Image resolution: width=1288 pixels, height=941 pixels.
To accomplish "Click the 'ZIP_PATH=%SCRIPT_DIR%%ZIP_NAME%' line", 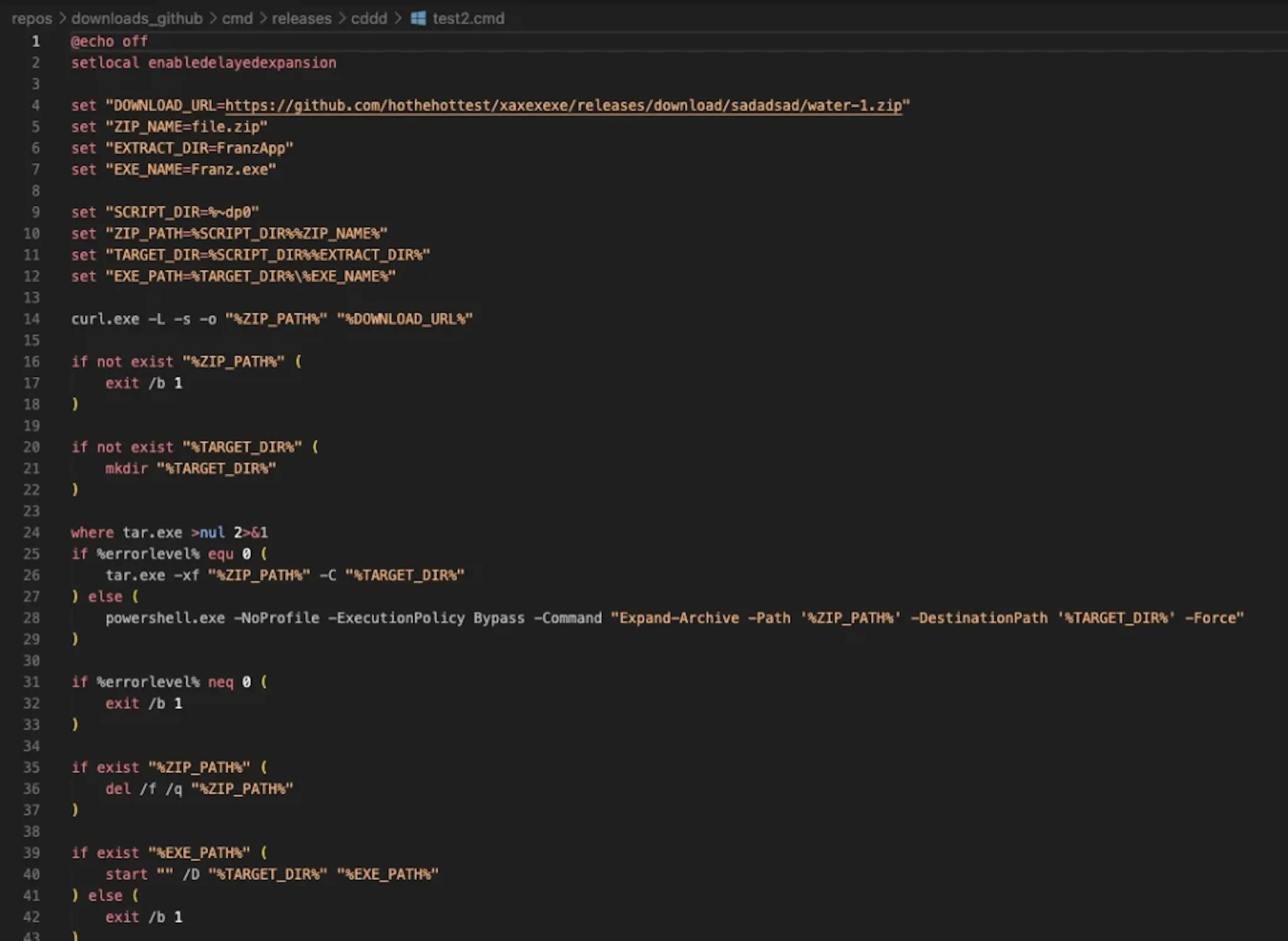I will 230,234.
